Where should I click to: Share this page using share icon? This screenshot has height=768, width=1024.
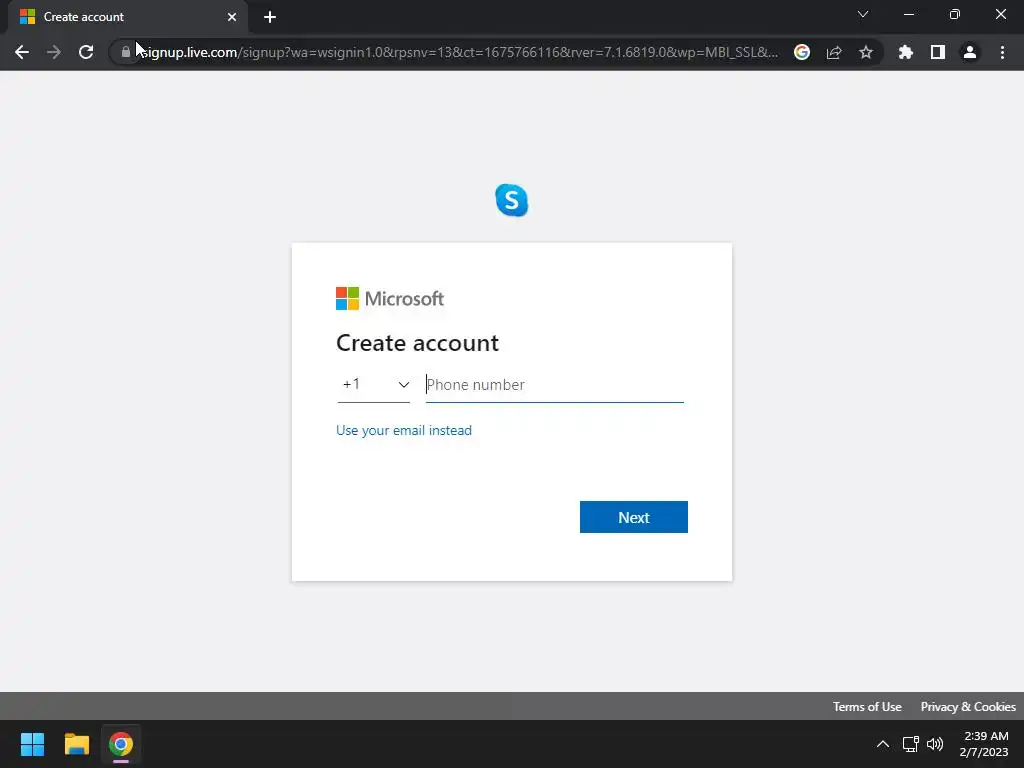tap(834, 52)
